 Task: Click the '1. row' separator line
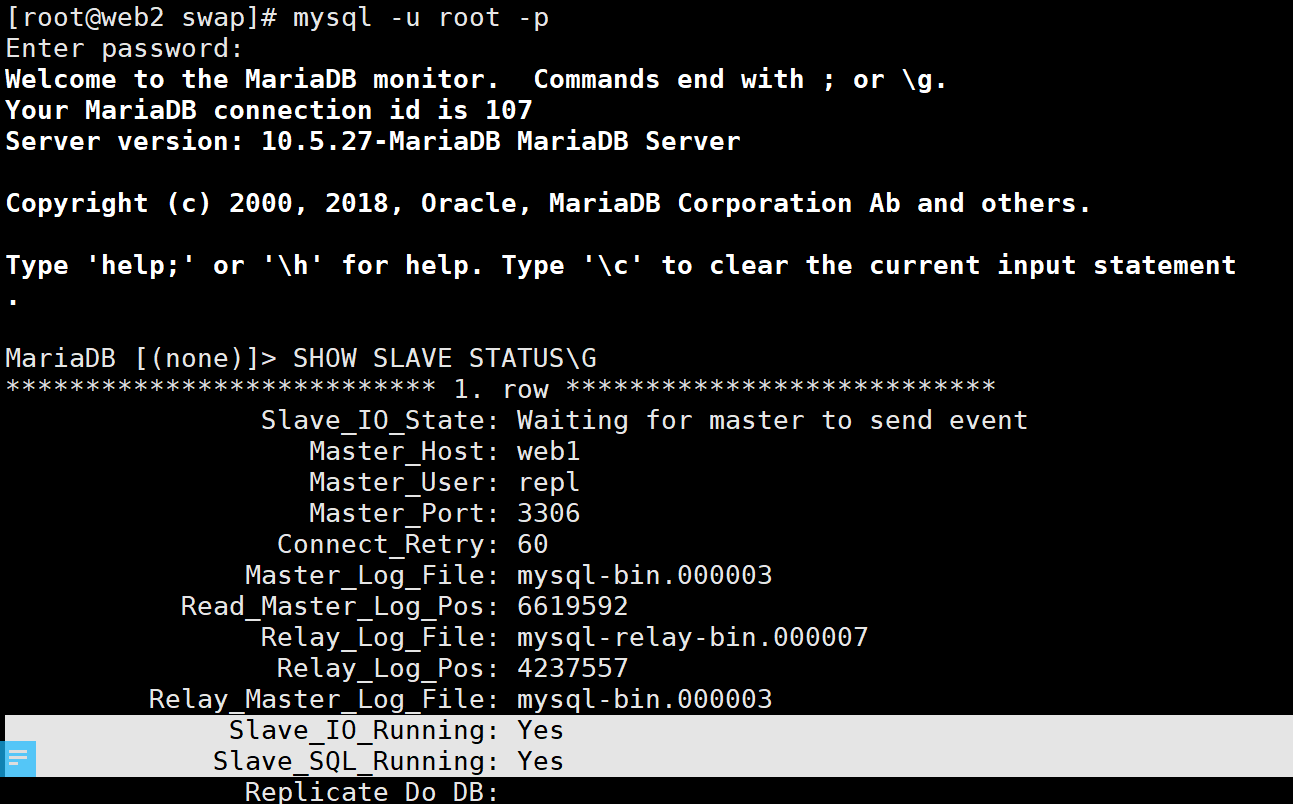click(500, 389)
